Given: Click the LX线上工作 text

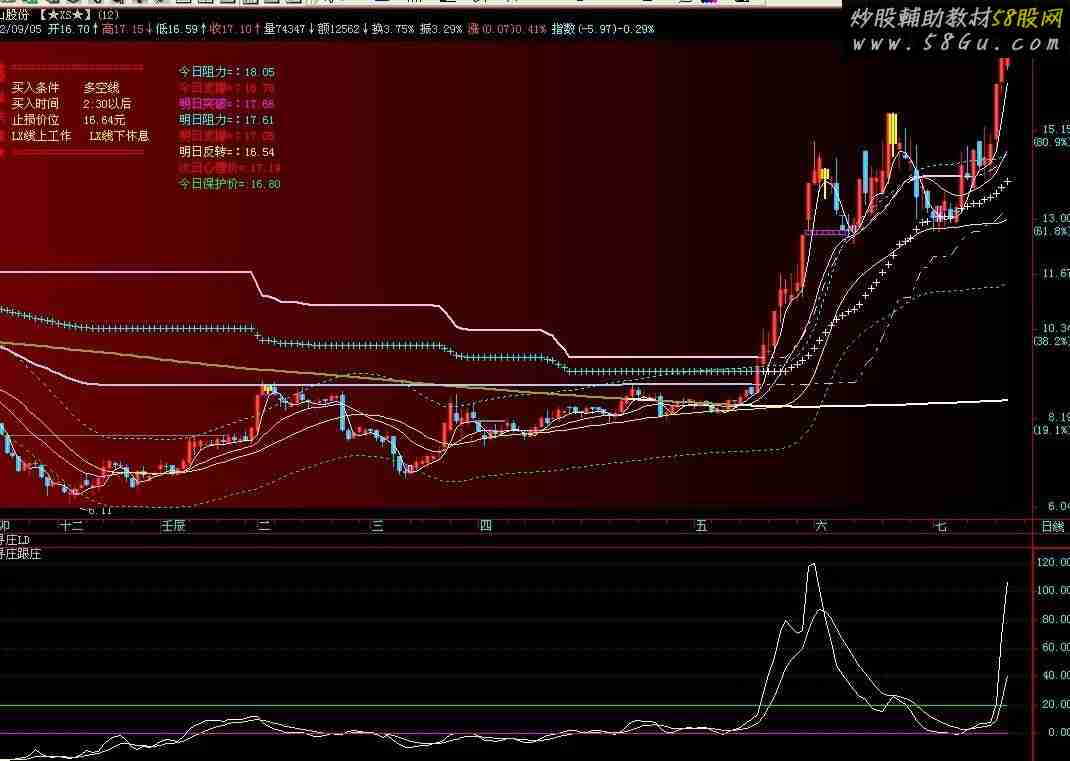Looking at the screenshot, I should [41, 136].
